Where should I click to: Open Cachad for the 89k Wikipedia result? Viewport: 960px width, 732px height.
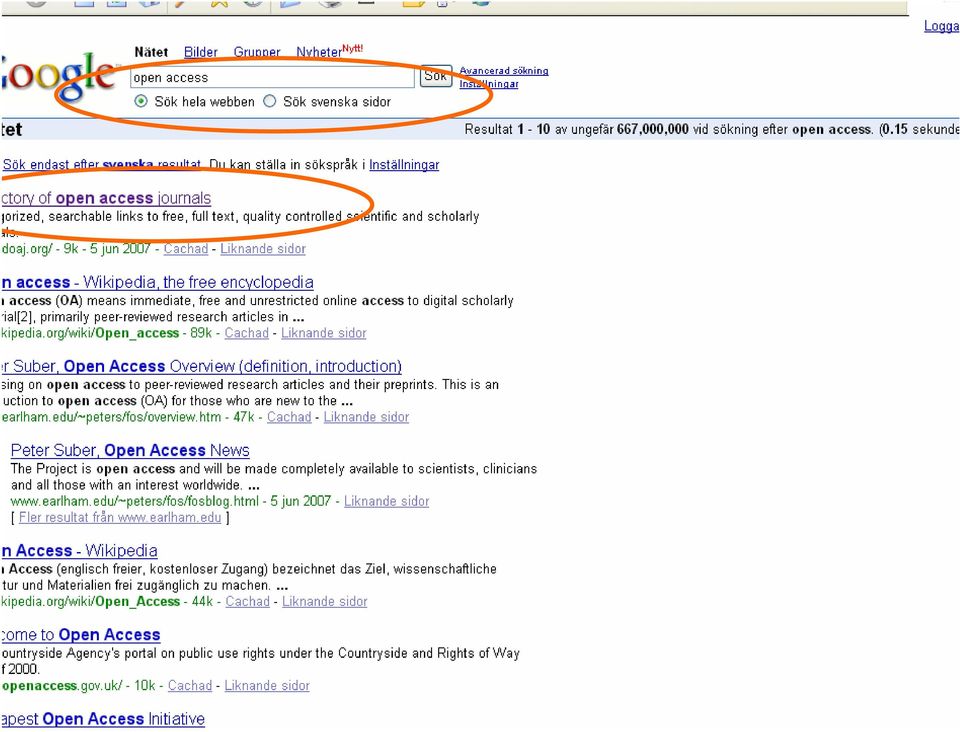click(247, 333)
